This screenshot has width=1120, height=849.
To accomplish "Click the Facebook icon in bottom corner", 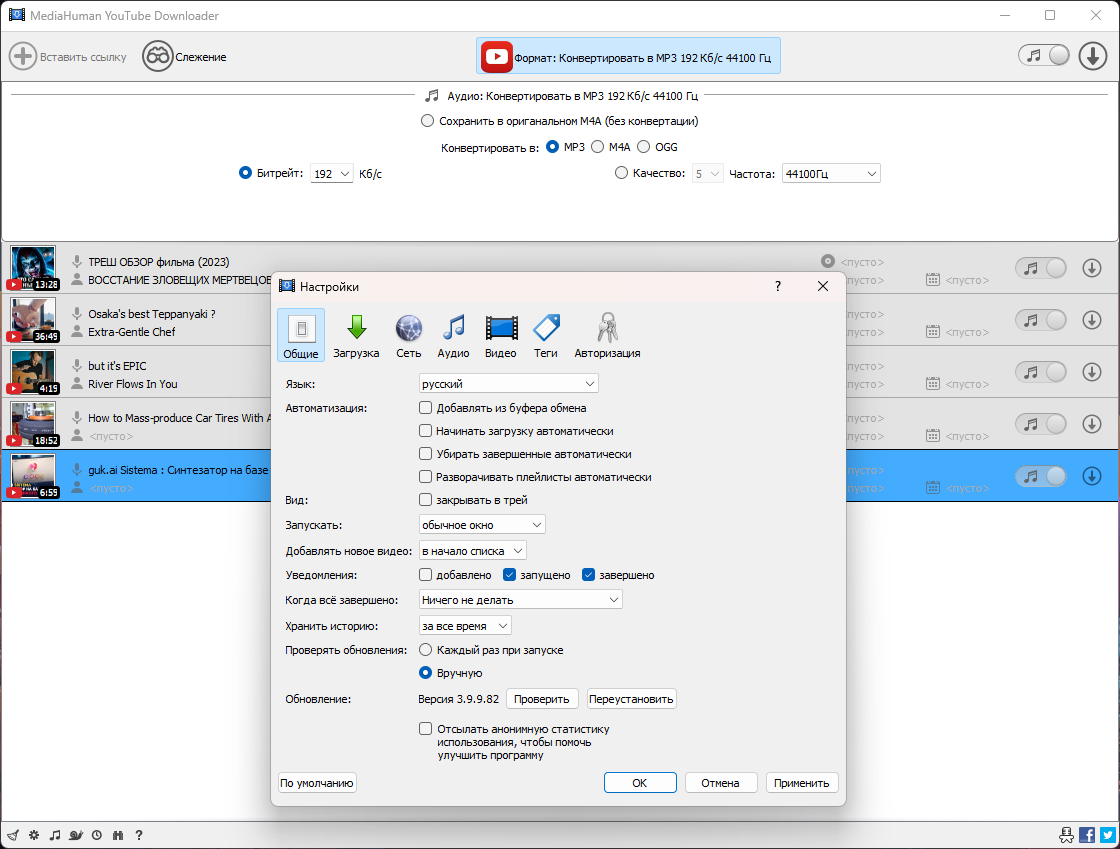I will coord(1087,835).
